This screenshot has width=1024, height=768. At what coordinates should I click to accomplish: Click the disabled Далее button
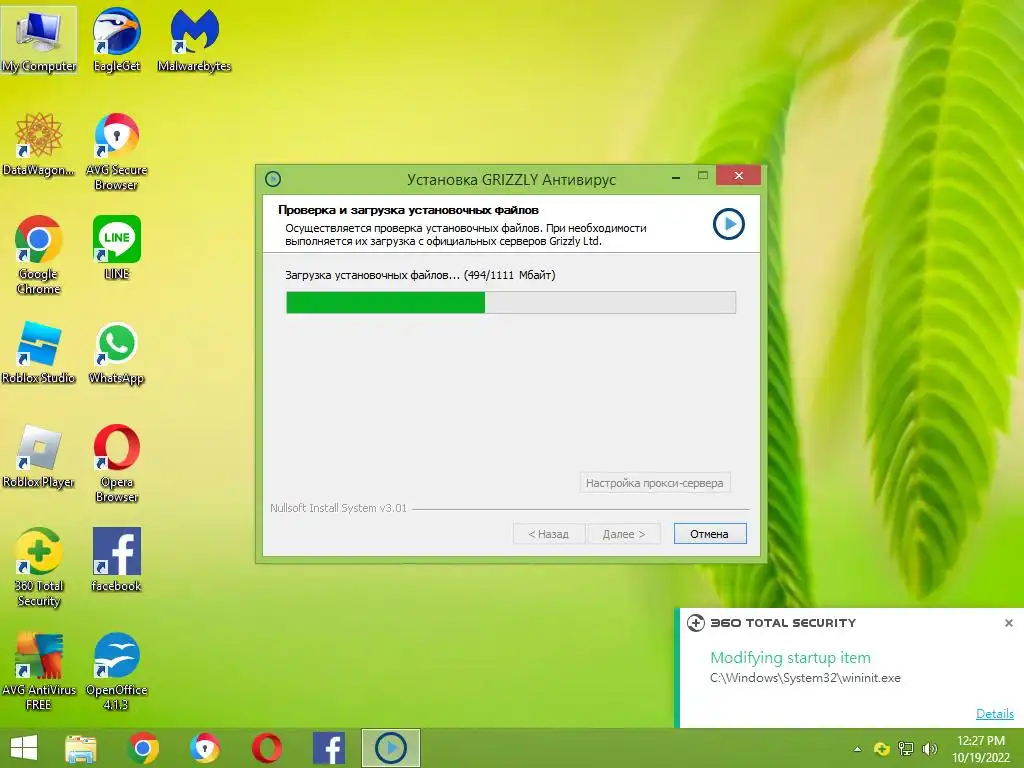pyautogui.click(x=624, y=534)
